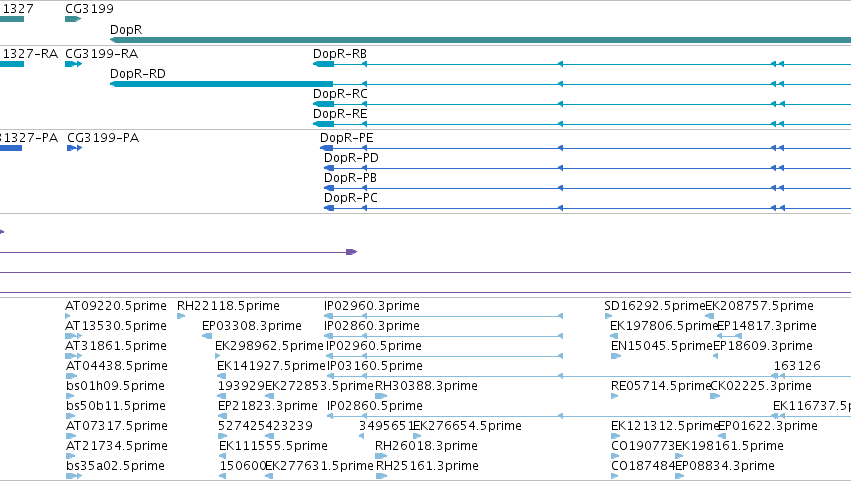
Task: Click the EK121312.5prime EST label
Action: click(x=664, y=426)
